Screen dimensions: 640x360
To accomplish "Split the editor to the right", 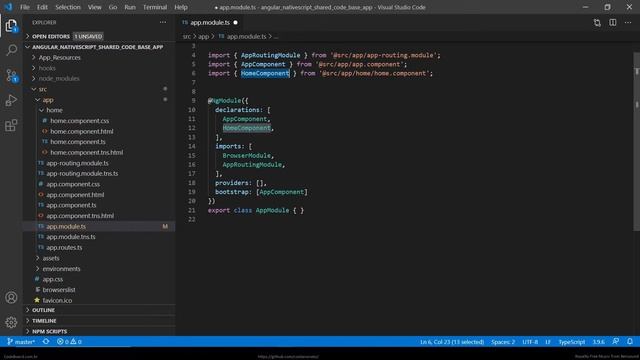I will point(613,22).
